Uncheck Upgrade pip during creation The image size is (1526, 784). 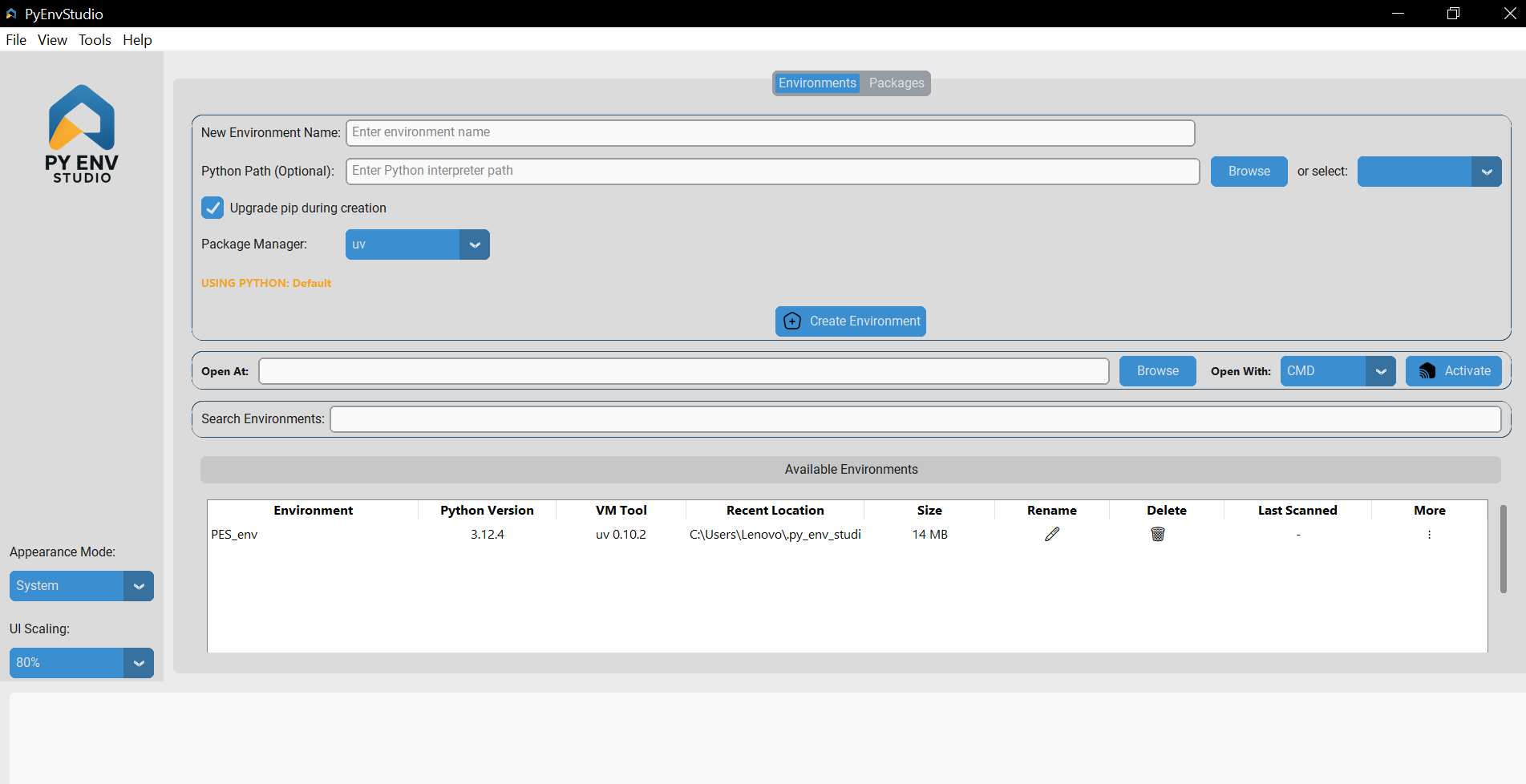click(x=213, y=208)
